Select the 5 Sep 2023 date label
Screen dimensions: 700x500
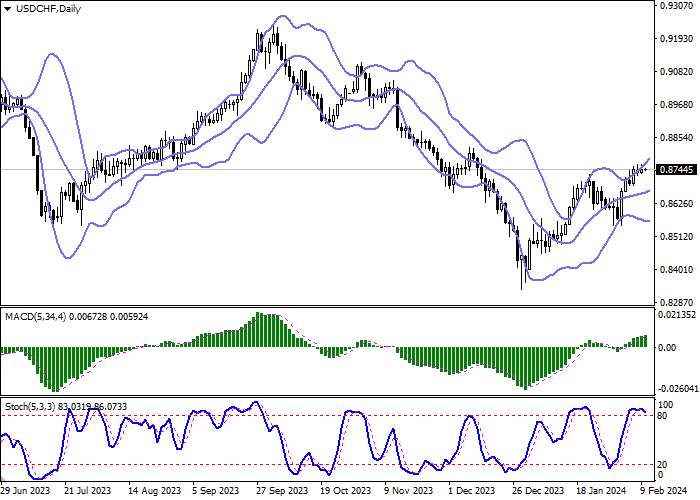[x=218, y=490]
